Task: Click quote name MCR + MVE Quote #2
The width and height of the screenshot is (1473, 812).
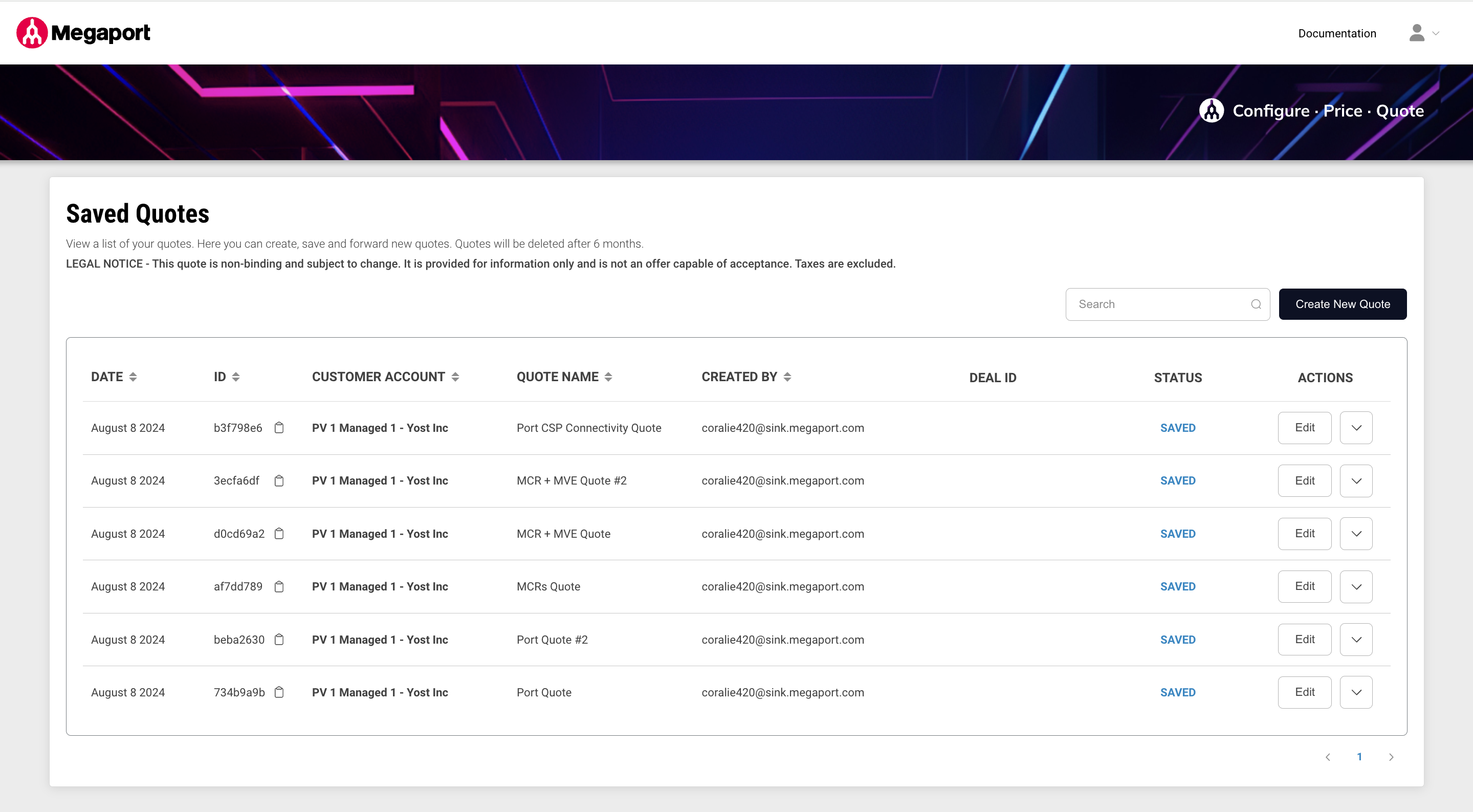Action: (x=571, y=481)
